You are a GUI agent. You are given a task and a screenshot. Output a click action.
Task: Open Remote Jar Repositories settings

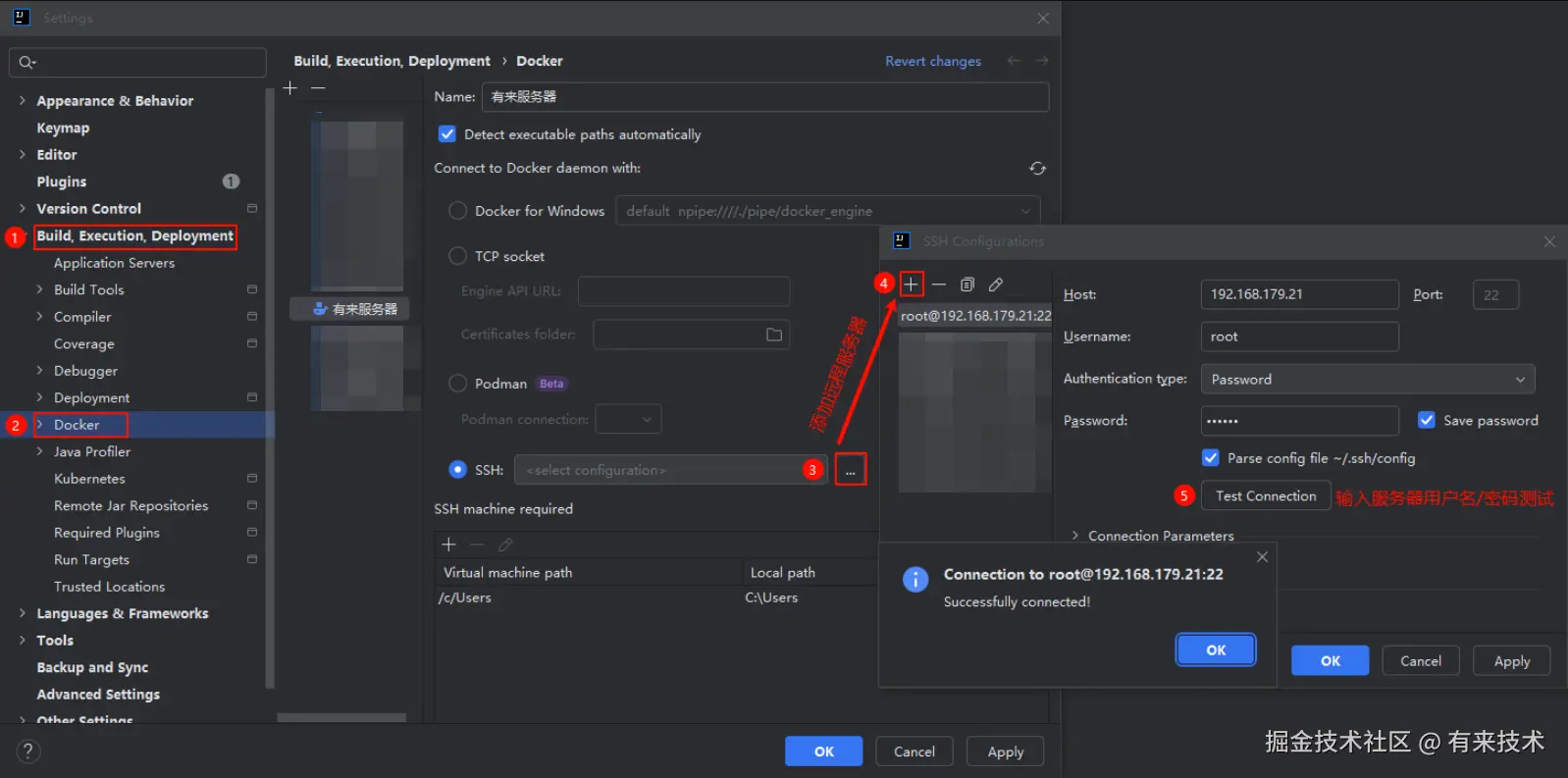click(x=131, y=506)
